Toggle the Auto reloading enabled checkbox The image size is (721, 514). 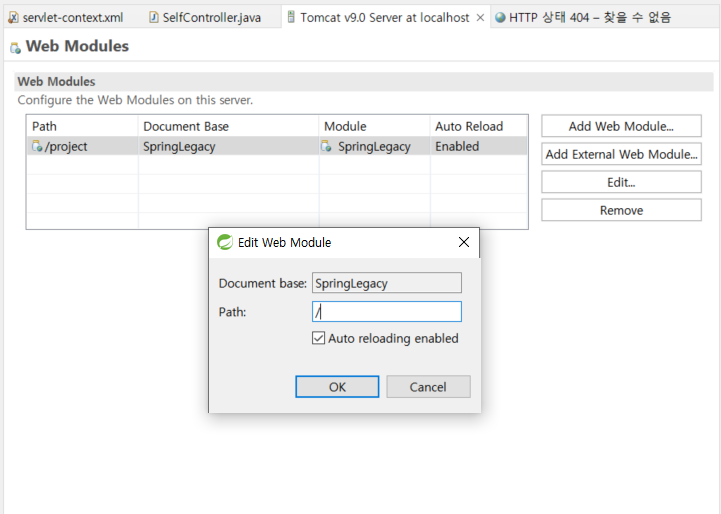[318, 338]
